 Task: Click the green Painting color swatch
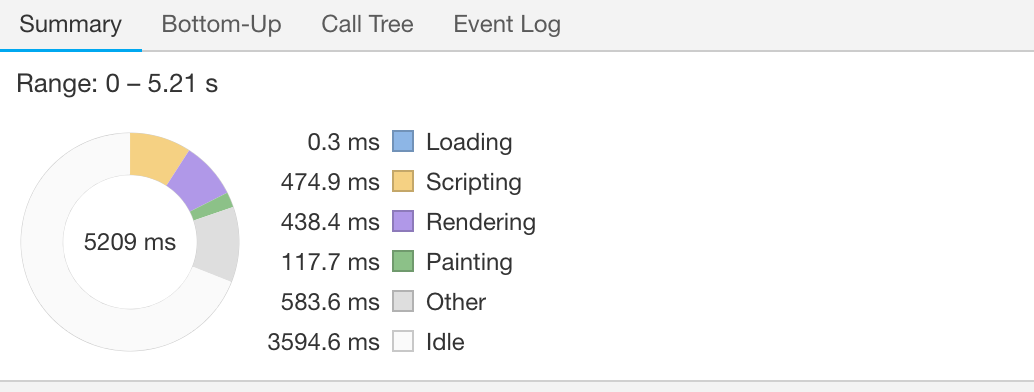point(403,261)
